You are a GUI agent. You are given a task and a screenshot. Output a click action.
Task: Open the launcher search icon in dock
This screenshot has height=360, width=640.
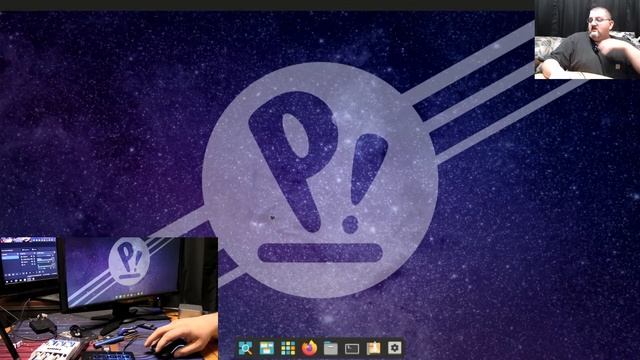pos(245,348)
